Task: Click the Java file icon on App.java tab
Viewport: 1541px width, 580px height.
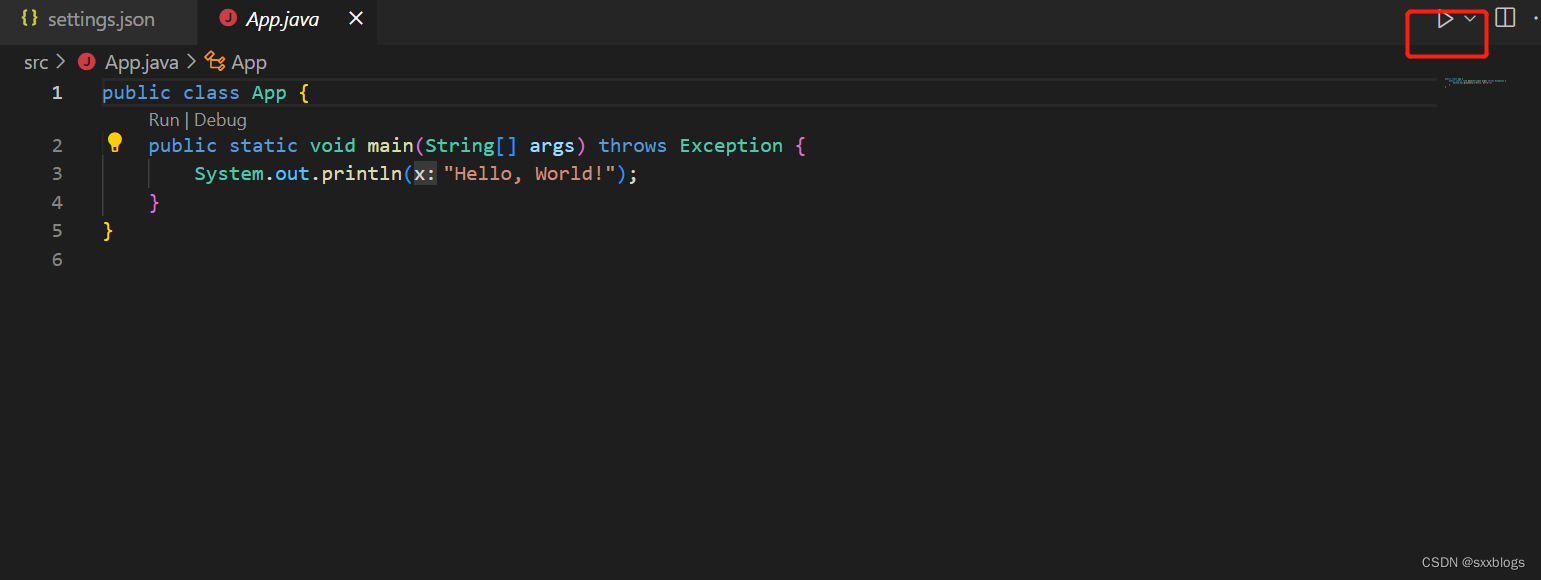Action: coord(227,18)
